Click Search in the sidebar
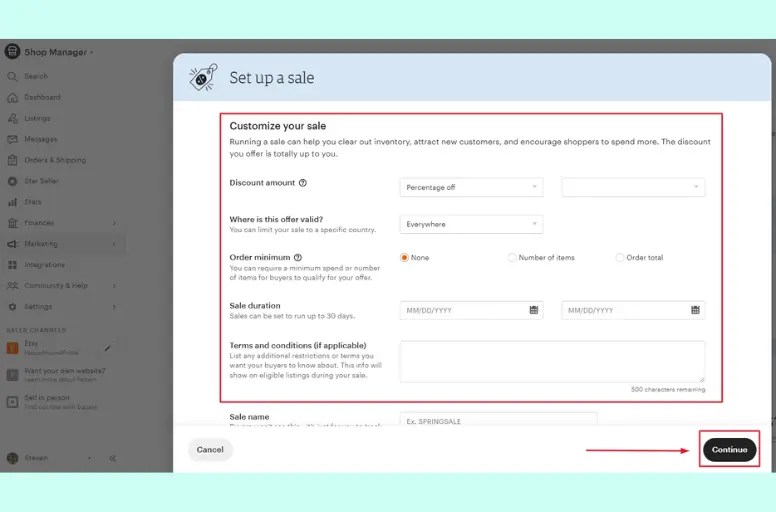 (x=36, y=76)
